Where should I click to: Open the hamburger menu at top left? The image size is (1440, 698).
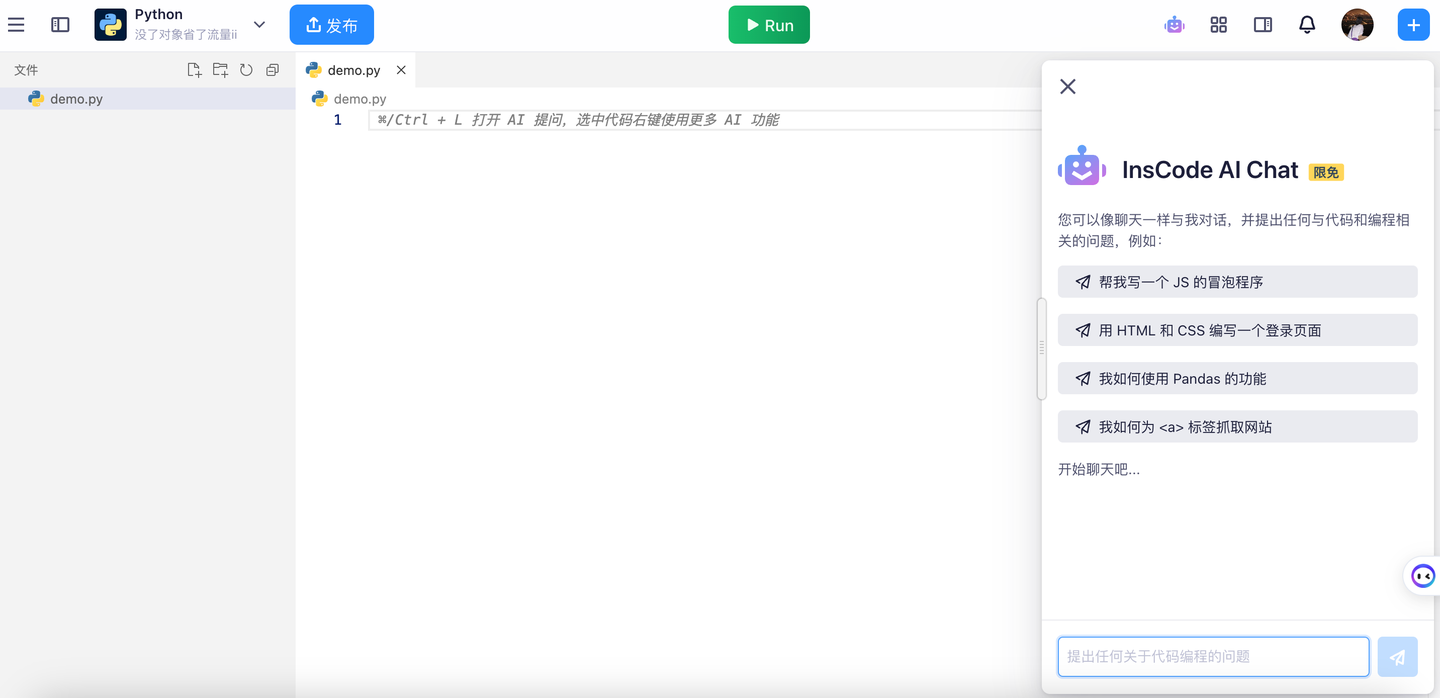click(16, 24)
